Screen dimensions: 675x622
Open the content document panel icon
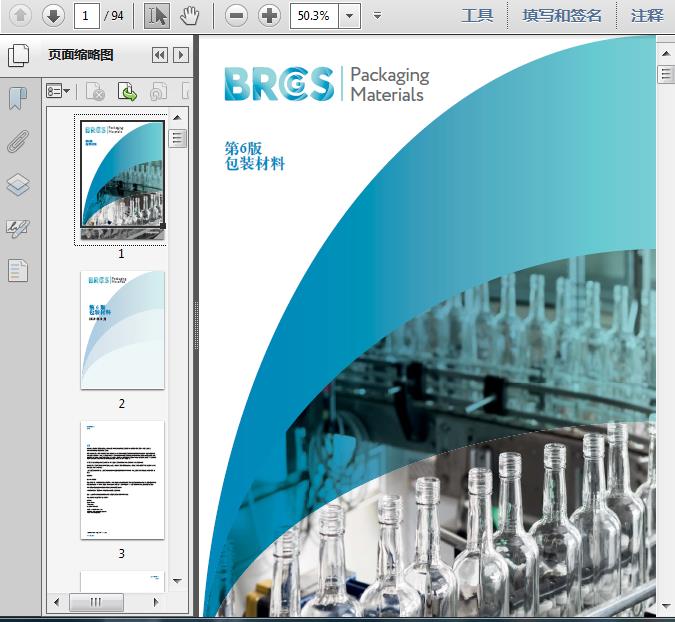point(18,270)
